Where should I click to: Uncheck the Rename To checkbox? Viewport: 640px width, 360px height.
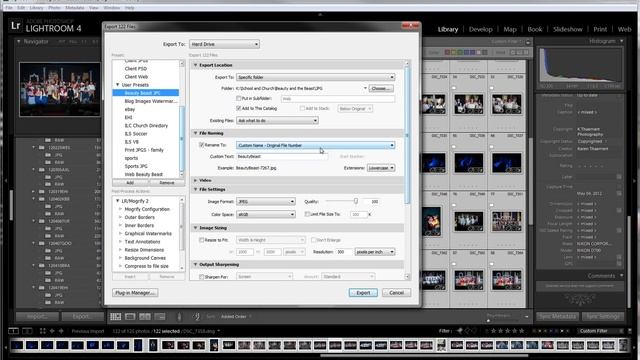202,145
